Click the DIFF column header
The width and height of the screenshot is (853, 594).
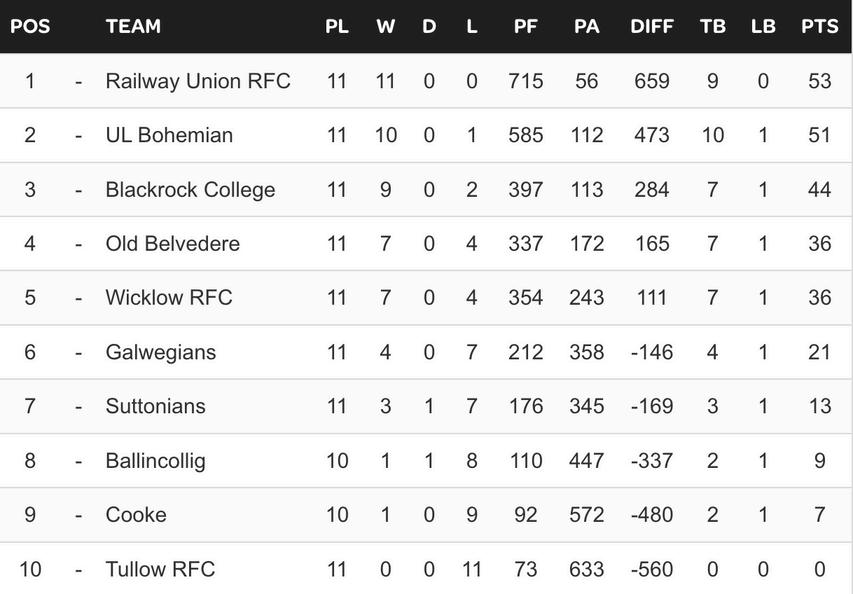(652, 27)
